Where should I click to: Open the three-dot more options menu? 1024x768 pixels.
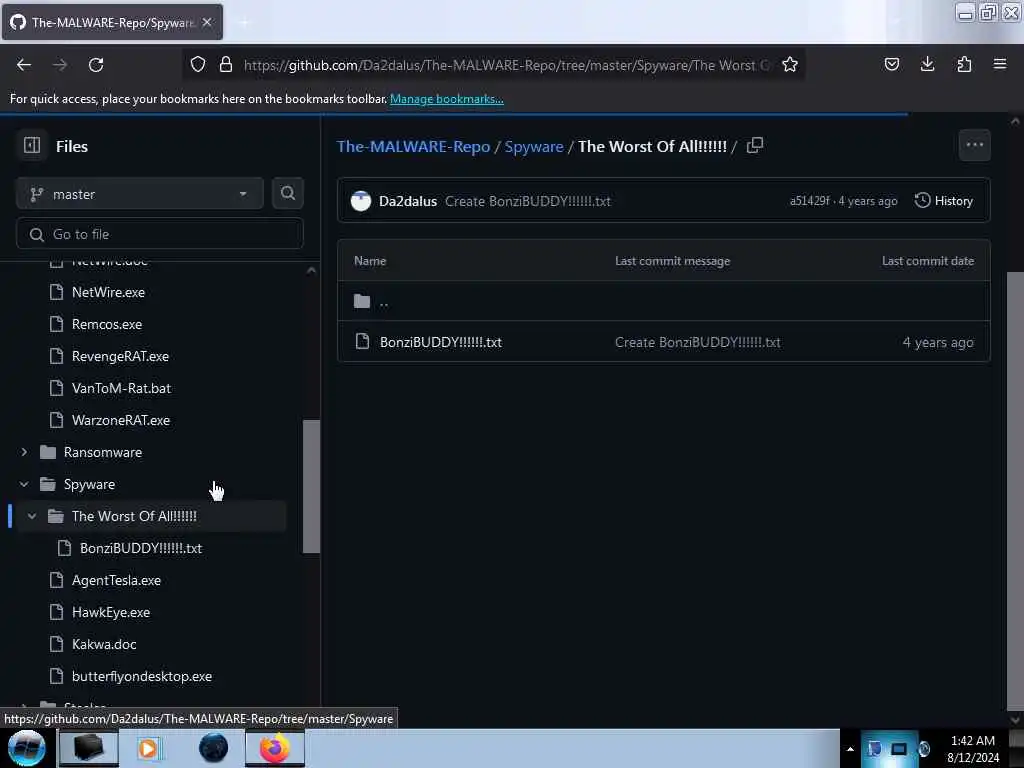[974, 145]
